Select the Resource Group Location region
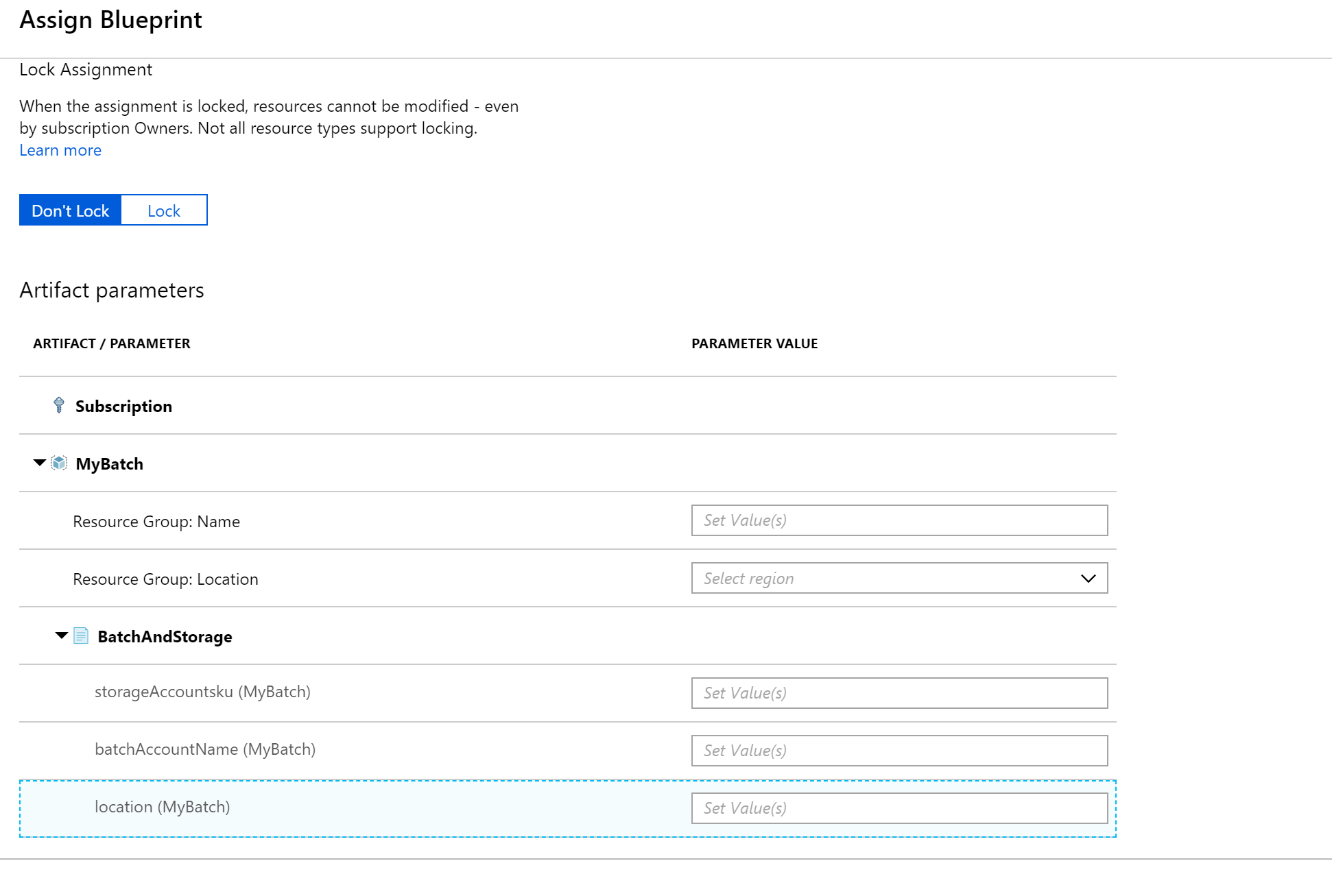This screenshot has height=896, width=1332. 899,578
